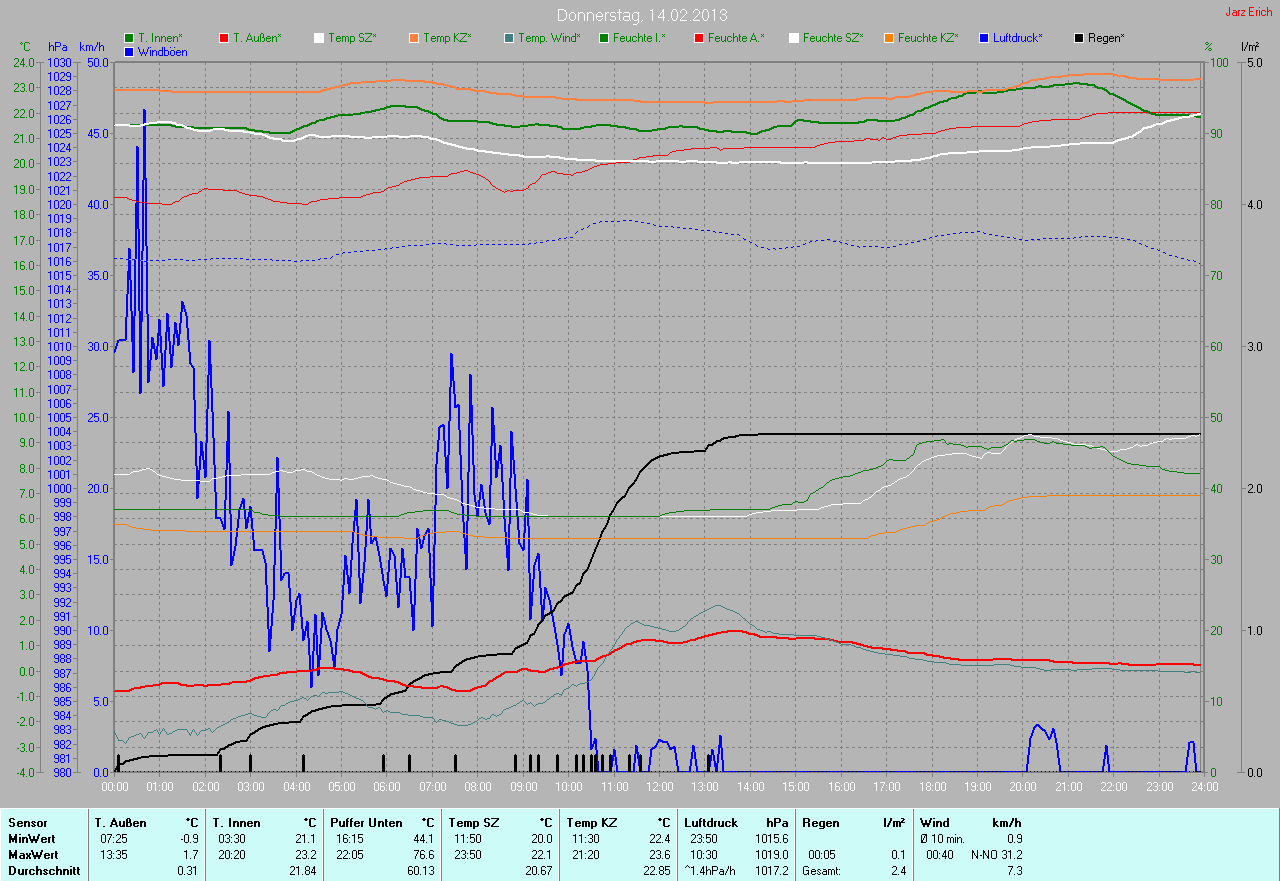Click the MaxWert row label

pos(33,855)
